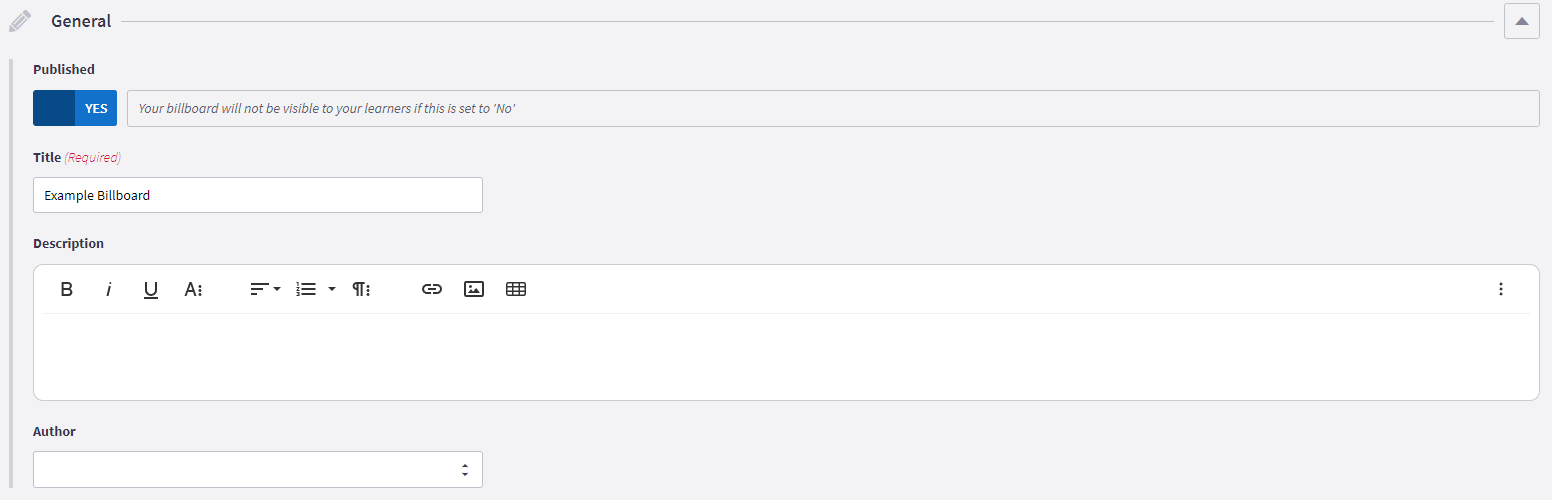Click the Title input field
This screenshot has height=500, width=1552.
point(258,195)
